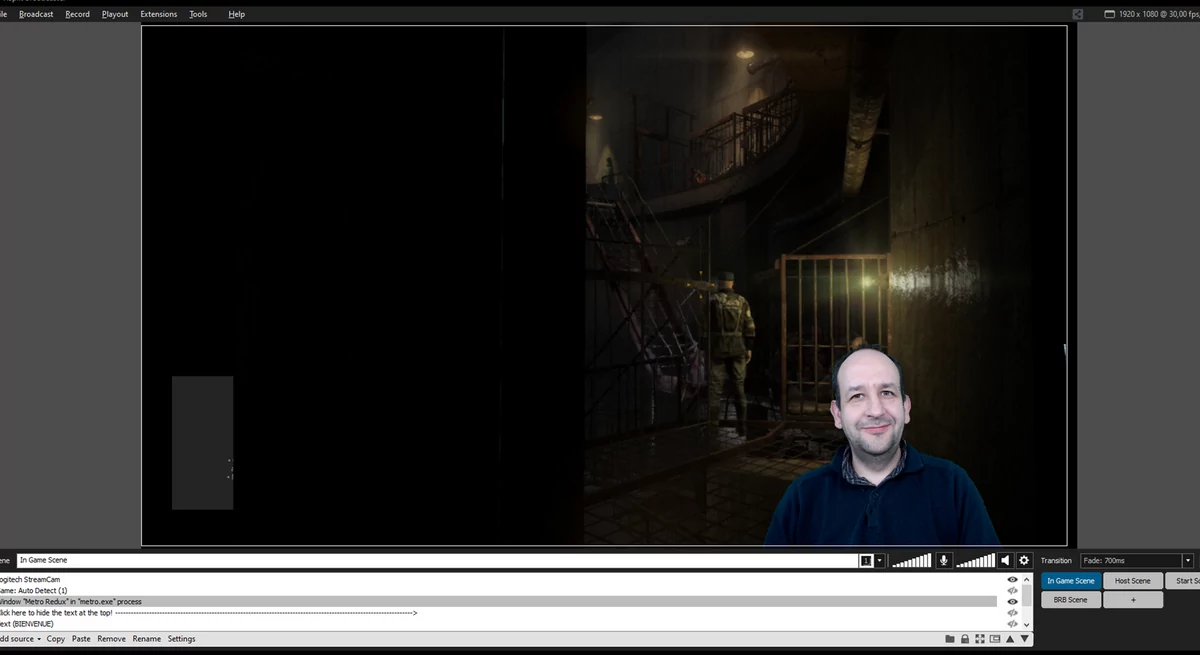Click the fit-to-screen arrows icon
Image resolution: width=1200 pixels, height=655 pixels.
(x=980, y=639)
